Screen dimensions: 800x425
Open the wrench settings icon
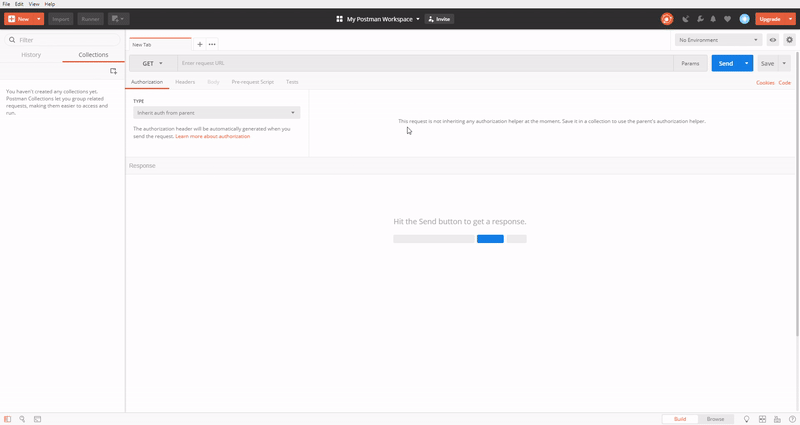[700, 19]
